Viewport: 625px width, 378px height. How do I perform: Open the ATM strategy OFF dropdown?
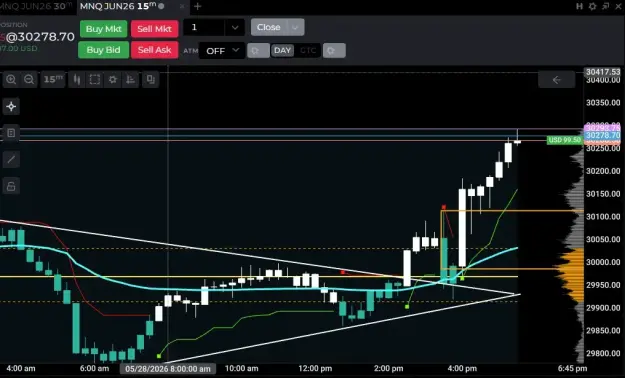pyautogui.click(x=222, y=51)
